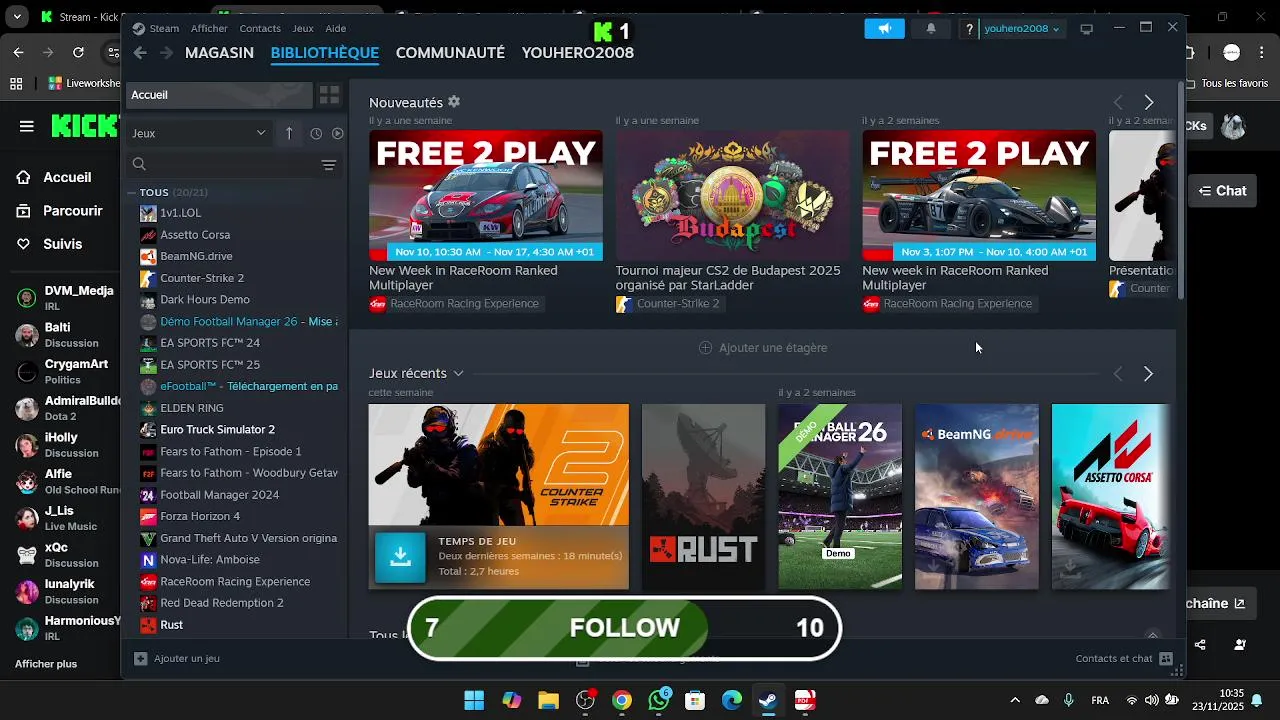1280x720 pixels.
Task: Click the FOLLOW goal progress bar
Action: point(625,628)
